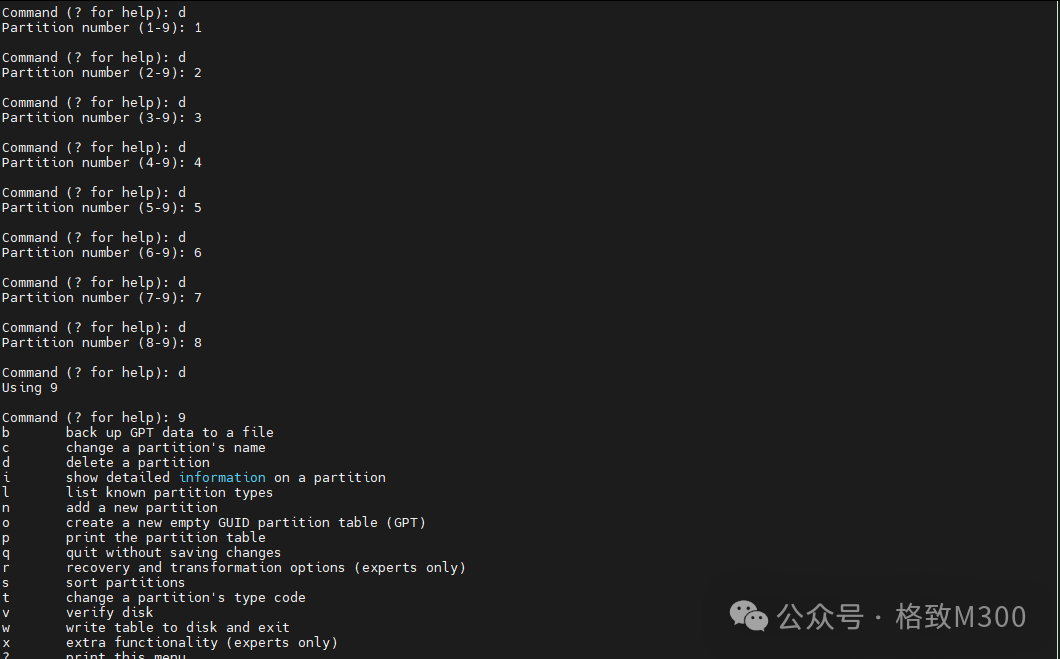Select the "extra functionality (experts only)" entry
Screen dimensions: 1060x659
201,642
